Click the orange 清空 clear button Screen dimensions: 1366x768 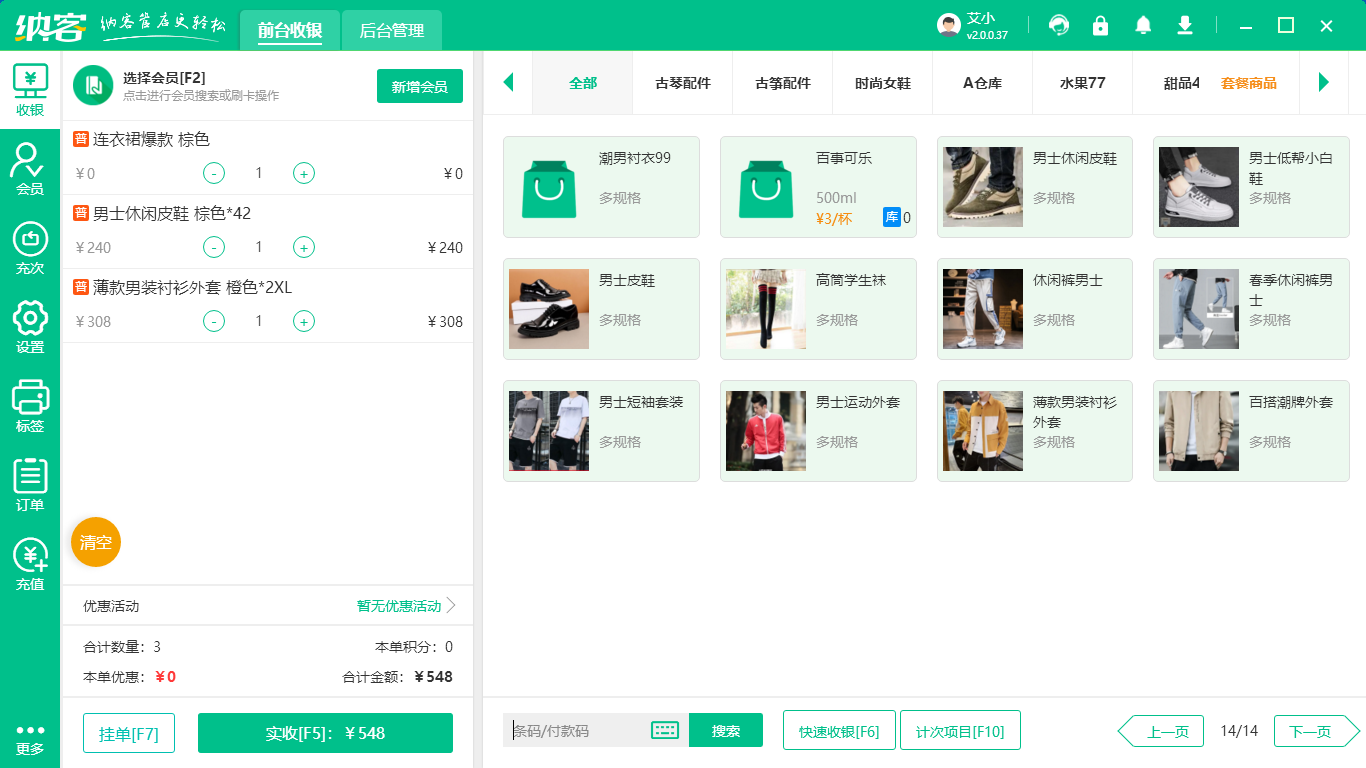pyautogui.click(x=96, y=542)
